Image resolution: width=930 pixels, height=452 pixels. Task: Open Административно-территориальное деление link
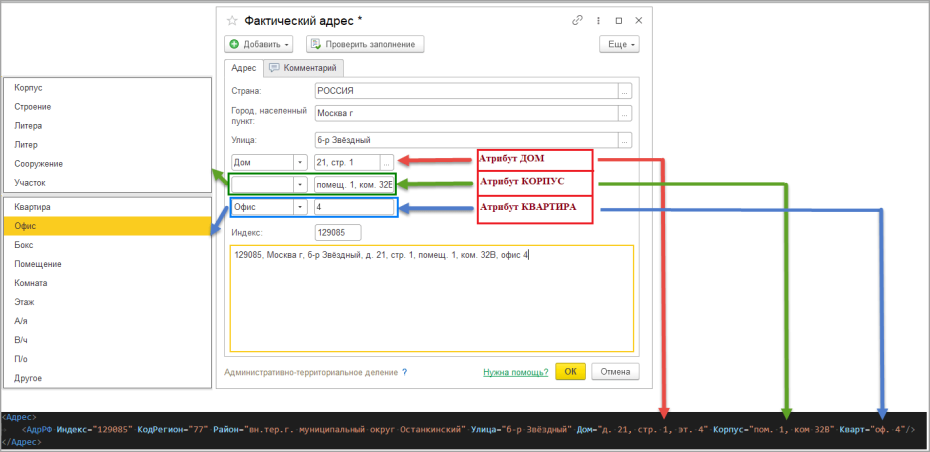click(311, 373)
